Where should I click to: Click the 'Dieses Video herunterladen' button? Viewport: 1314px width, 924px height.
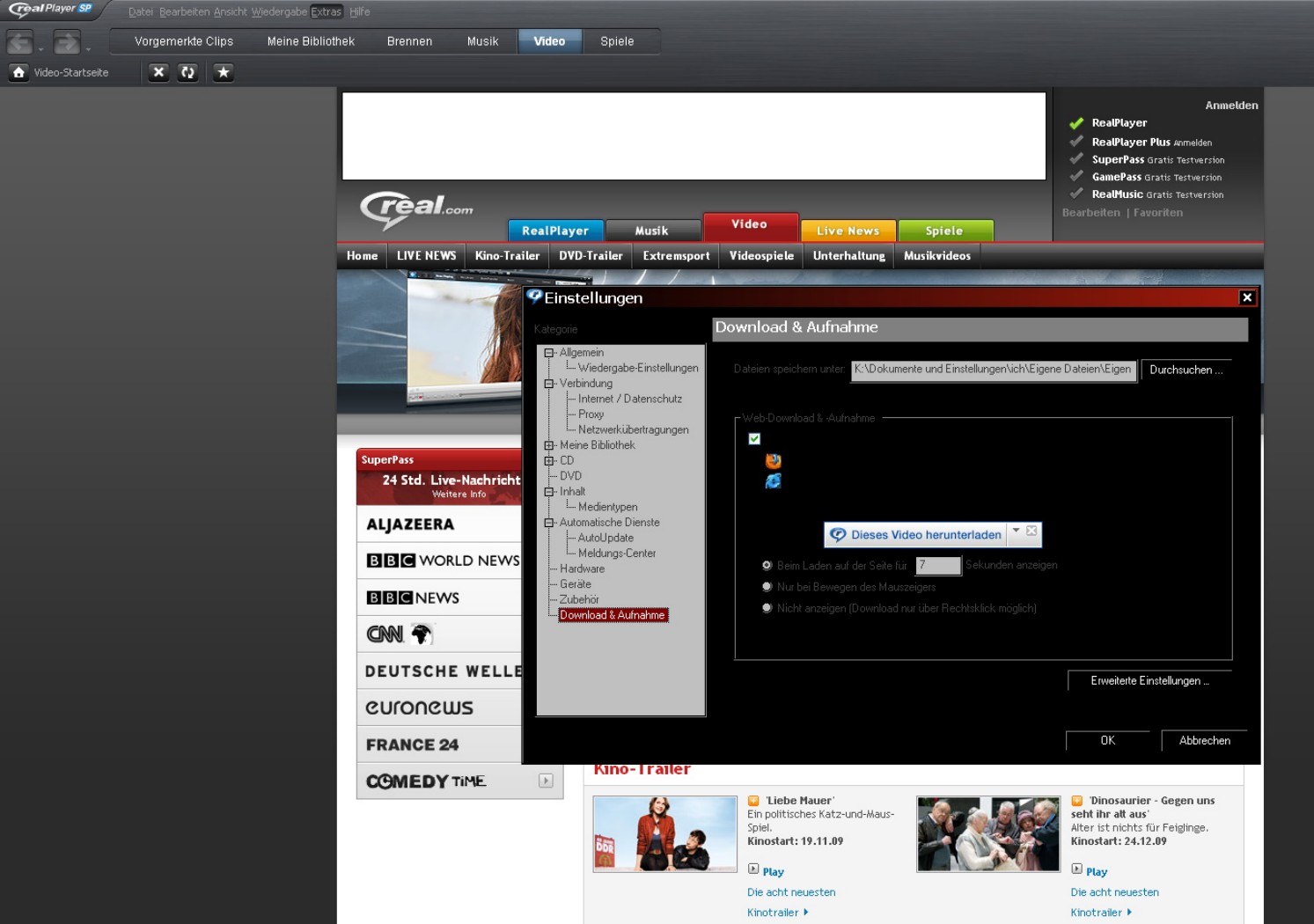pyautogui.click(x=916, y=535)
